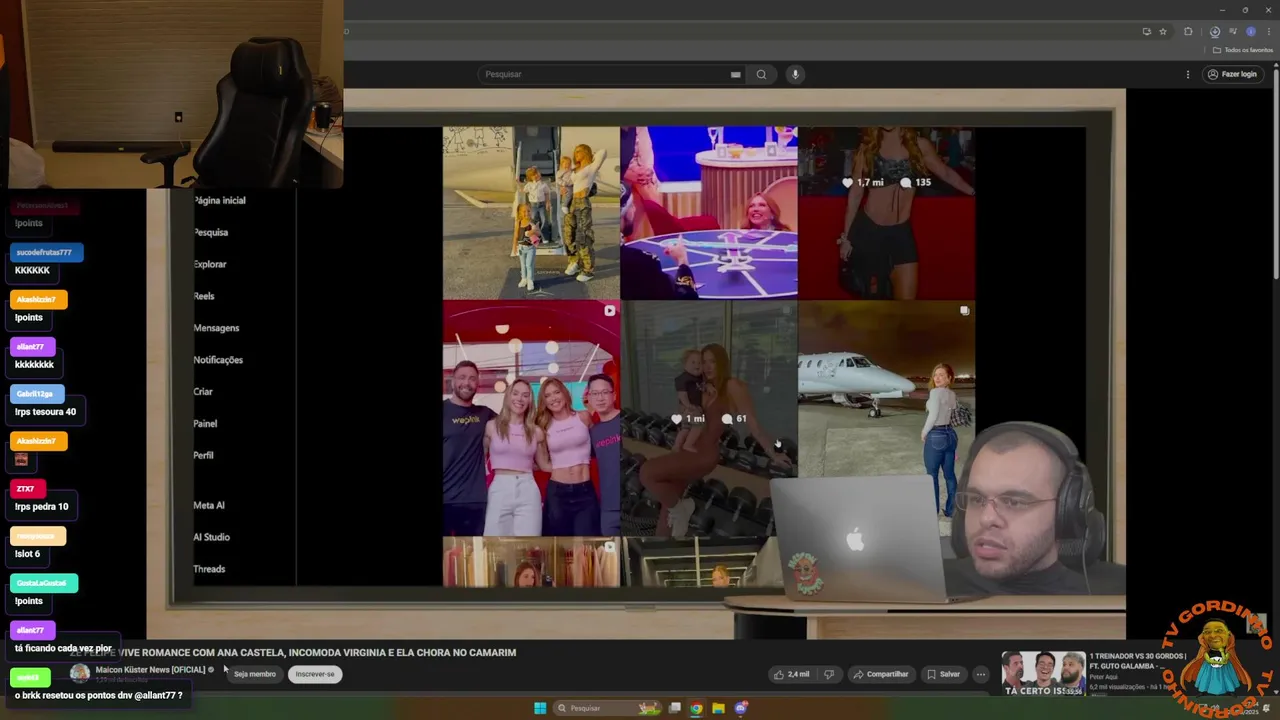
Task: Click chat username sucodefrutas777
Action: pyautogui.click(x=44, y=253)
